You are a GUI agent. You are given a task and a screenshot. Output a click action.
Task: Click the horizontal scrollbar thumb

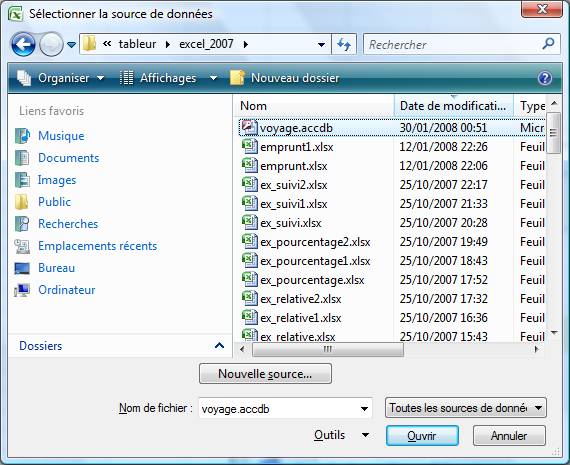(328, 349)
